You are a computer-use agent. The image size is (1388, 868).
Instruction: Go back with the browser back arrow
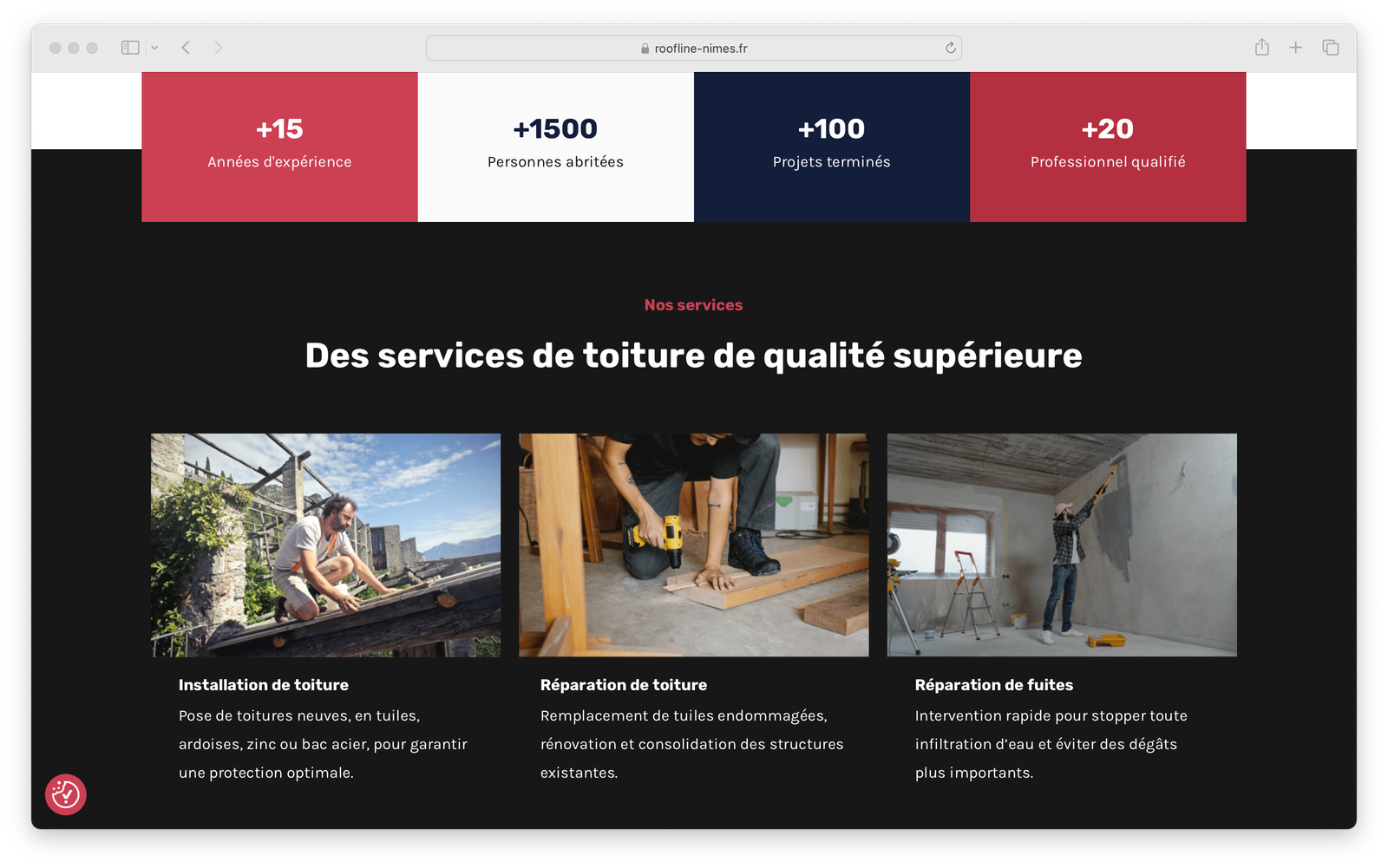click(186, 48)
